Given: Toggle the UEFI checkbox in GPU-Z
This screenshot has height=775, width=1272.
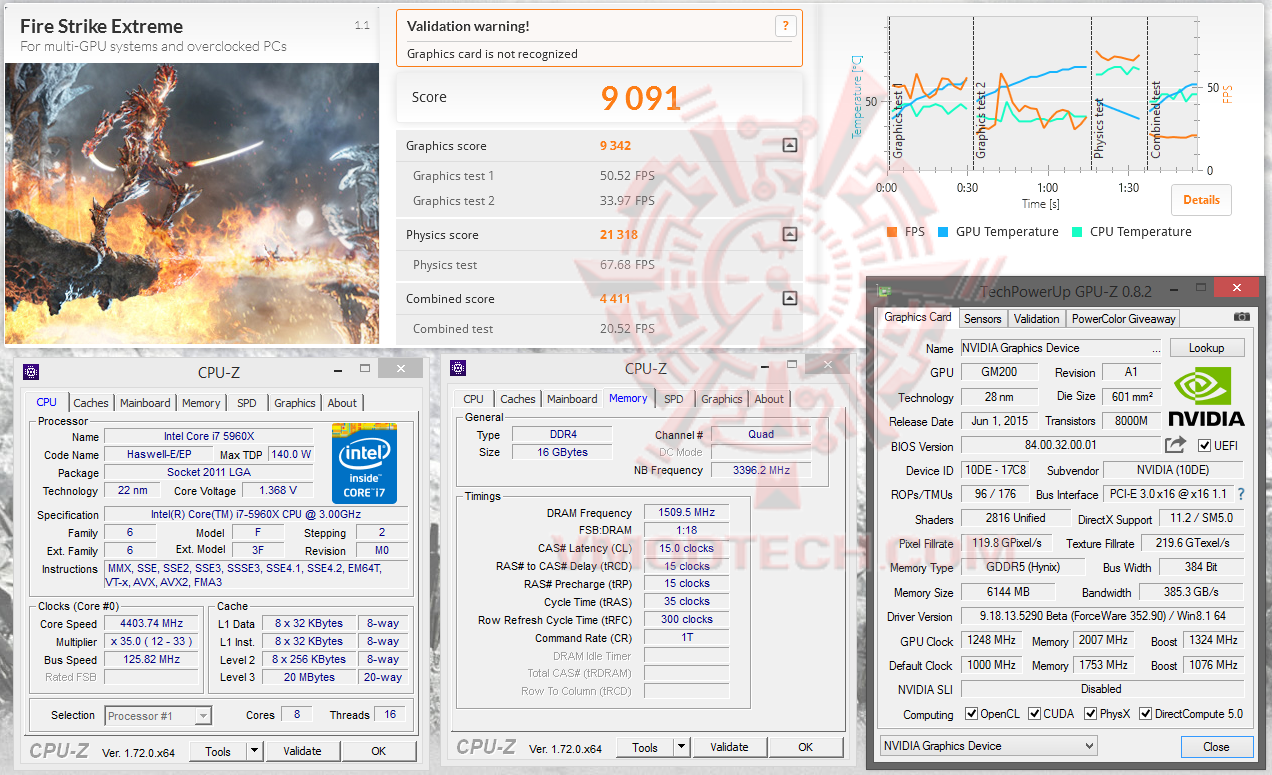Looking at the screenshot, I should pos(1204,446).
